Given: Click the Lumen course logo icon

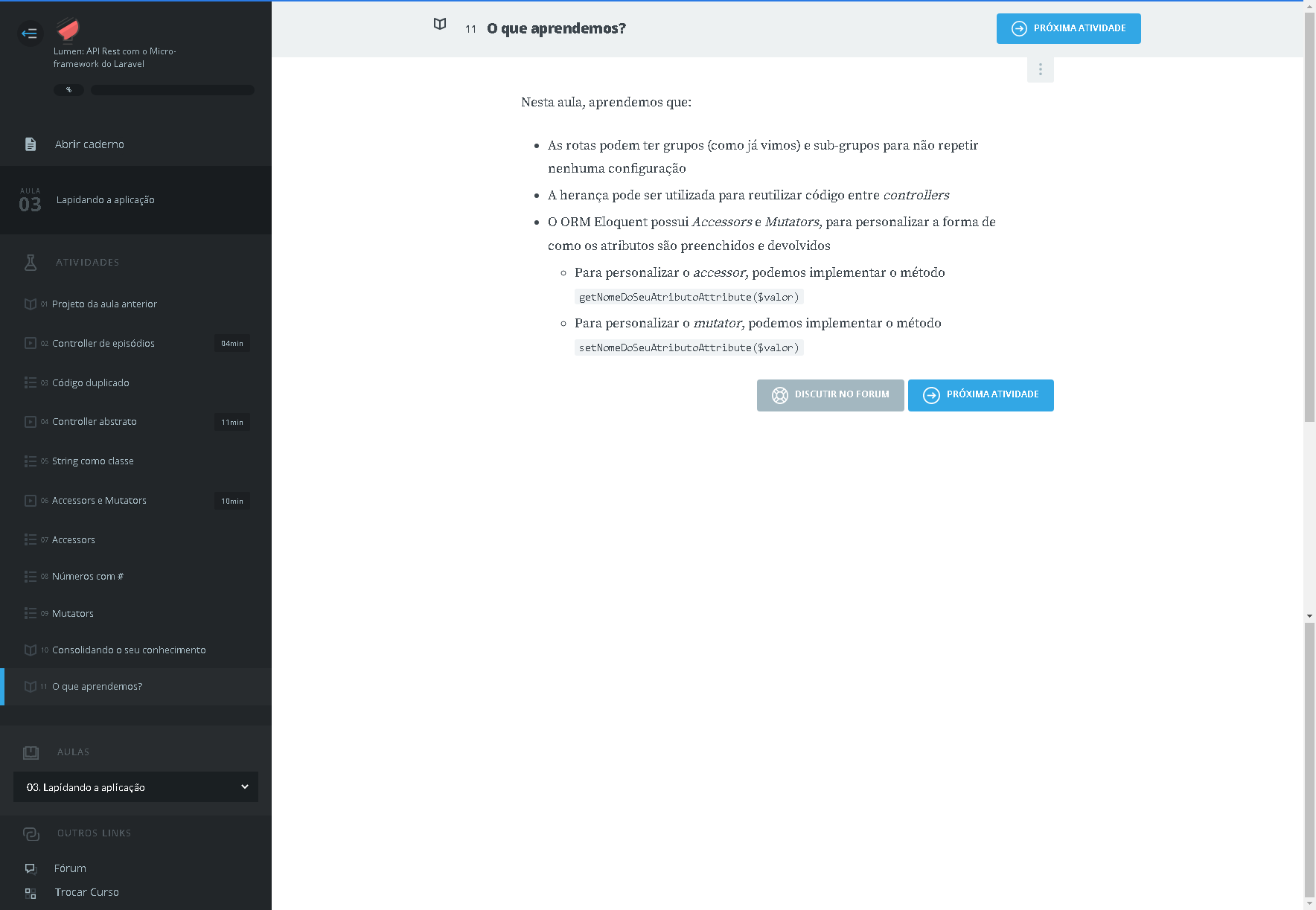Looking at the screenshot, I should [x=68, y=30].
